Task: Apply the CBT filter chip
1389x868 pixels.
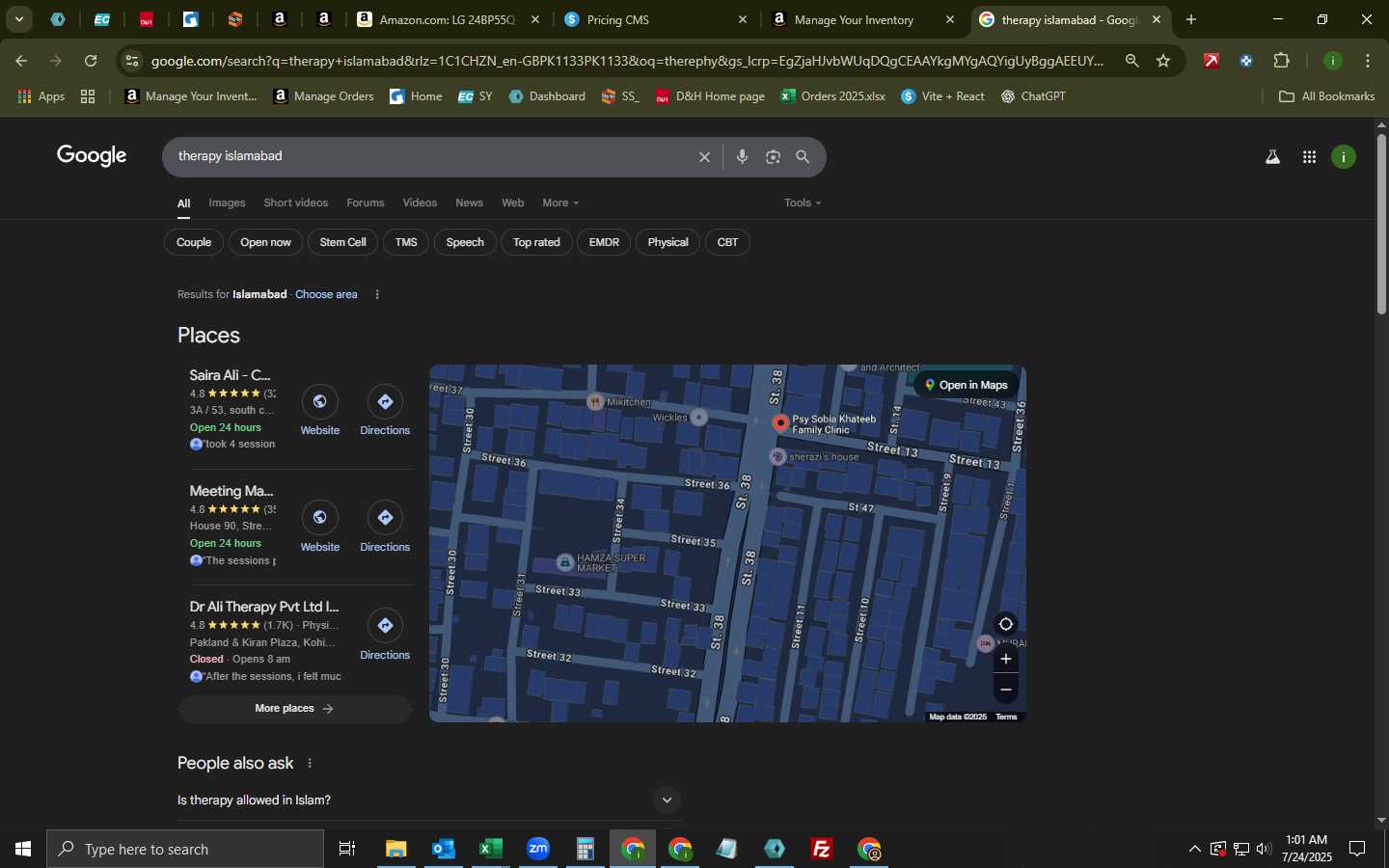Action: click(727, 242)
